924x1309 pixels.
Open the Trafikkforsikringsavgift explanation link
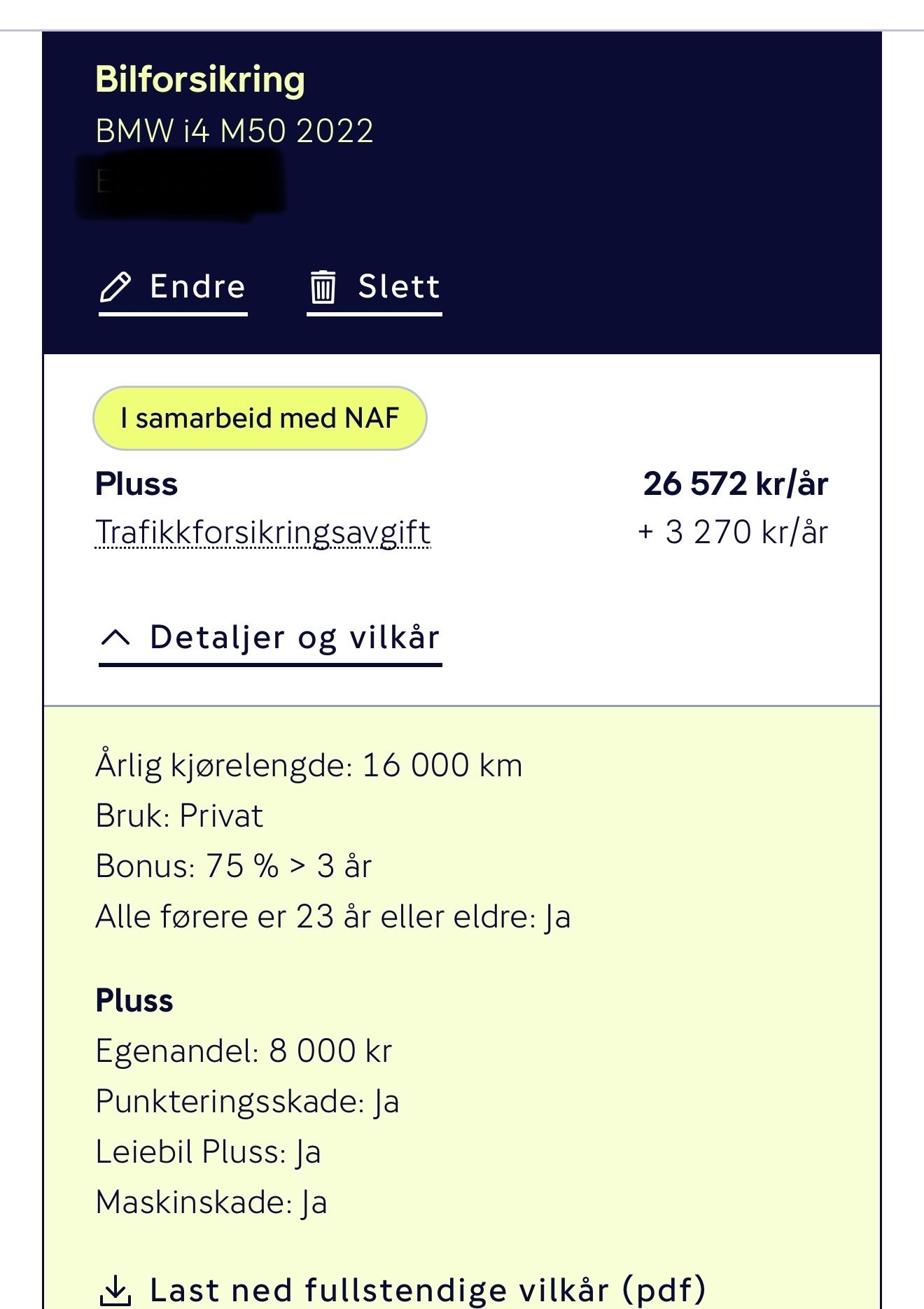[x=262, y=532]
